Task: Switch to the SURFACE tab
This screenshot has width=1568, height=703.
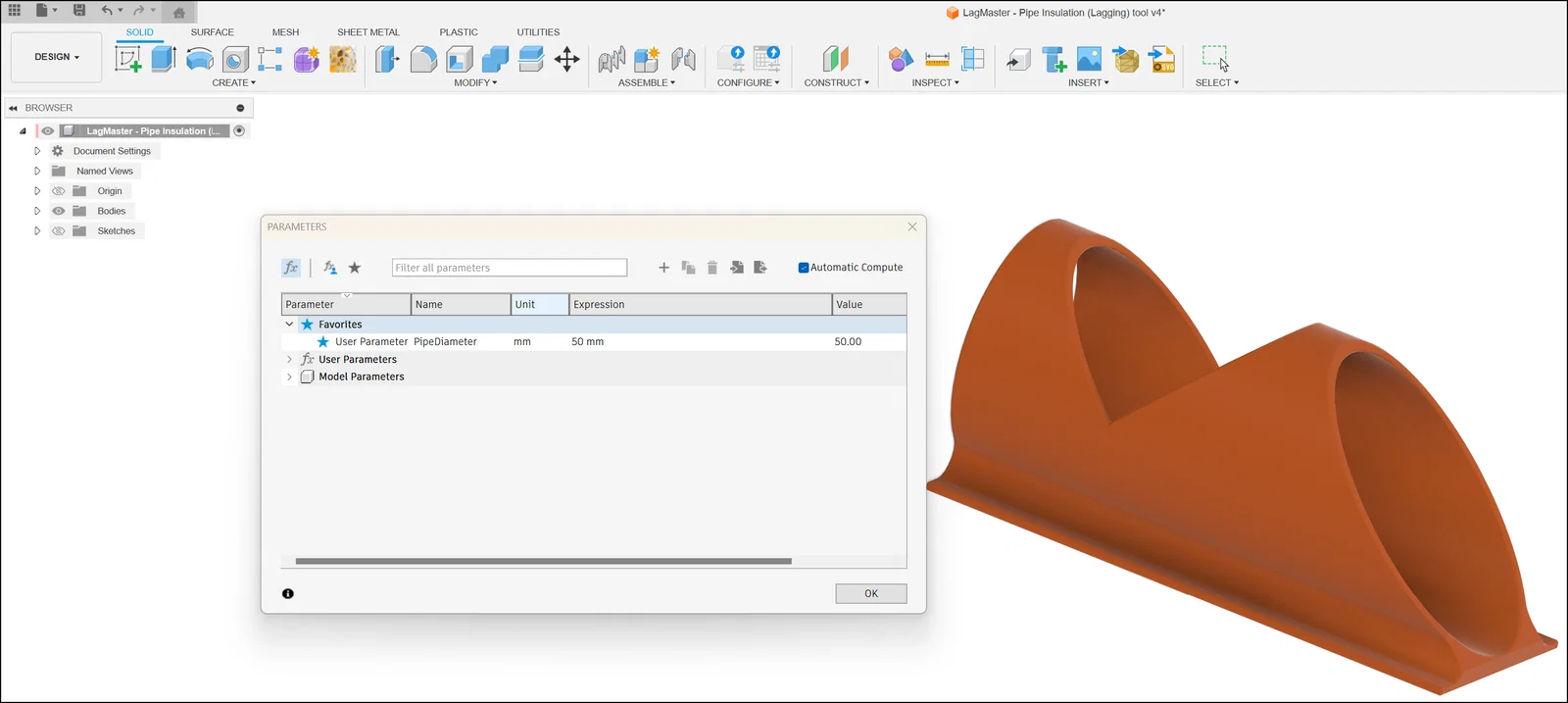Action: 212,32
